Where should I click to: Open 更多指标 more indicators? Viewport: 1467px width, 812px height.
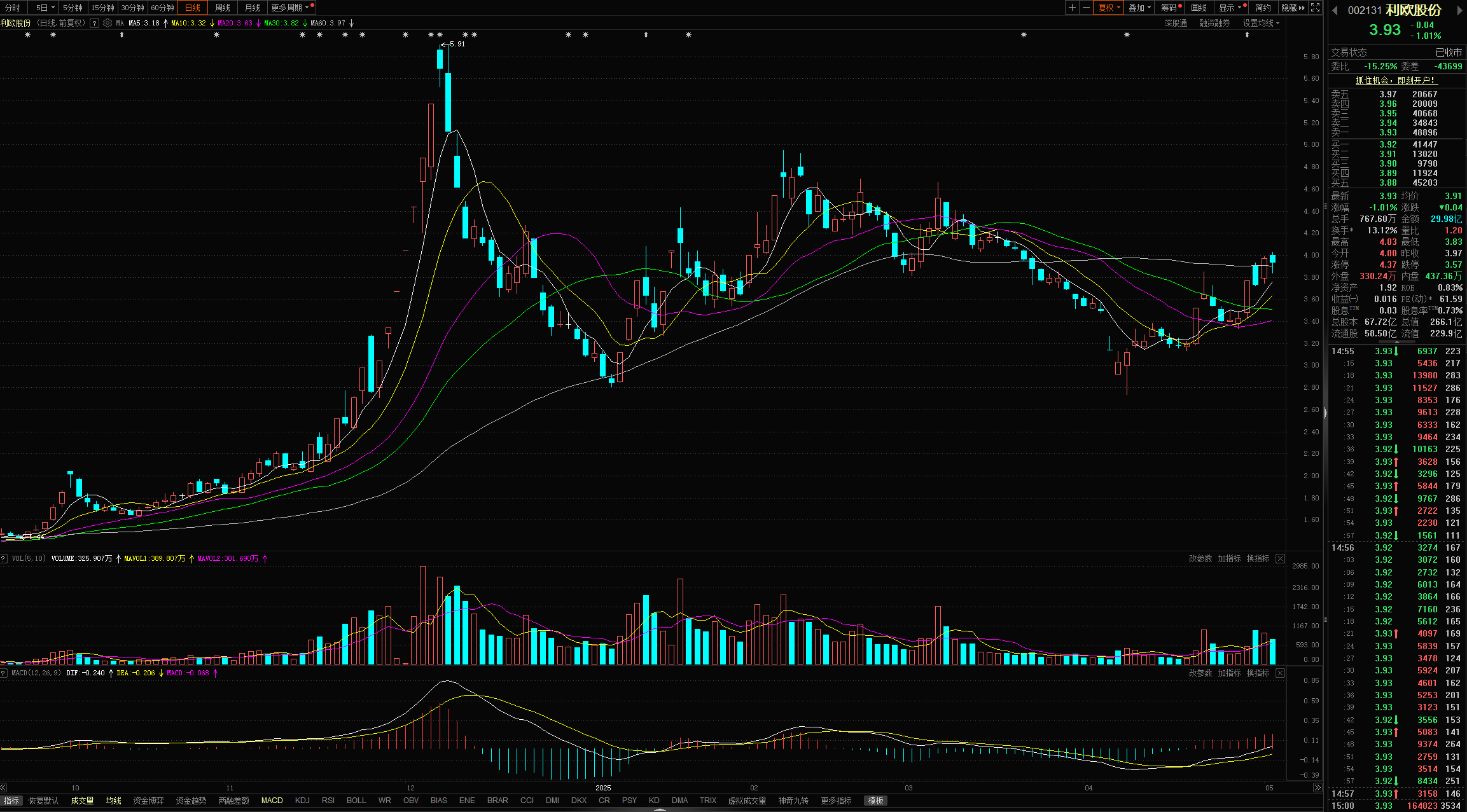(x=836, y=801)
